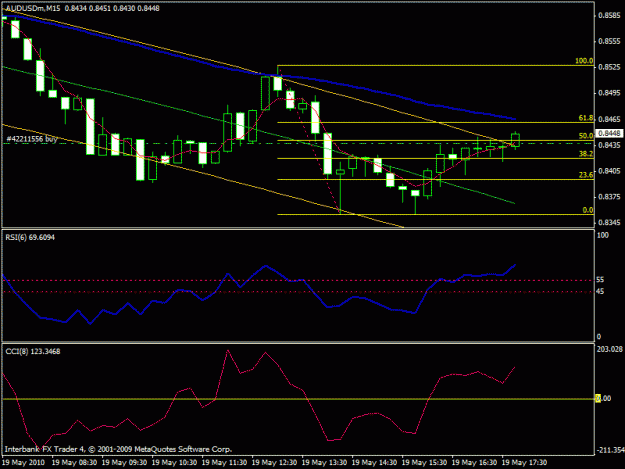Click the RSI level 55 label
625x469 pixels.
coord(600,280)
